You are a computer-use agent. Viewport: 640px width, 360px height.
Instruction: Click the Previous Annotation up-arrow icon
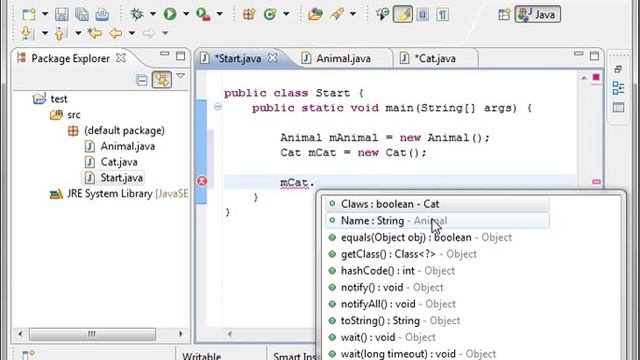click(60, 33)
